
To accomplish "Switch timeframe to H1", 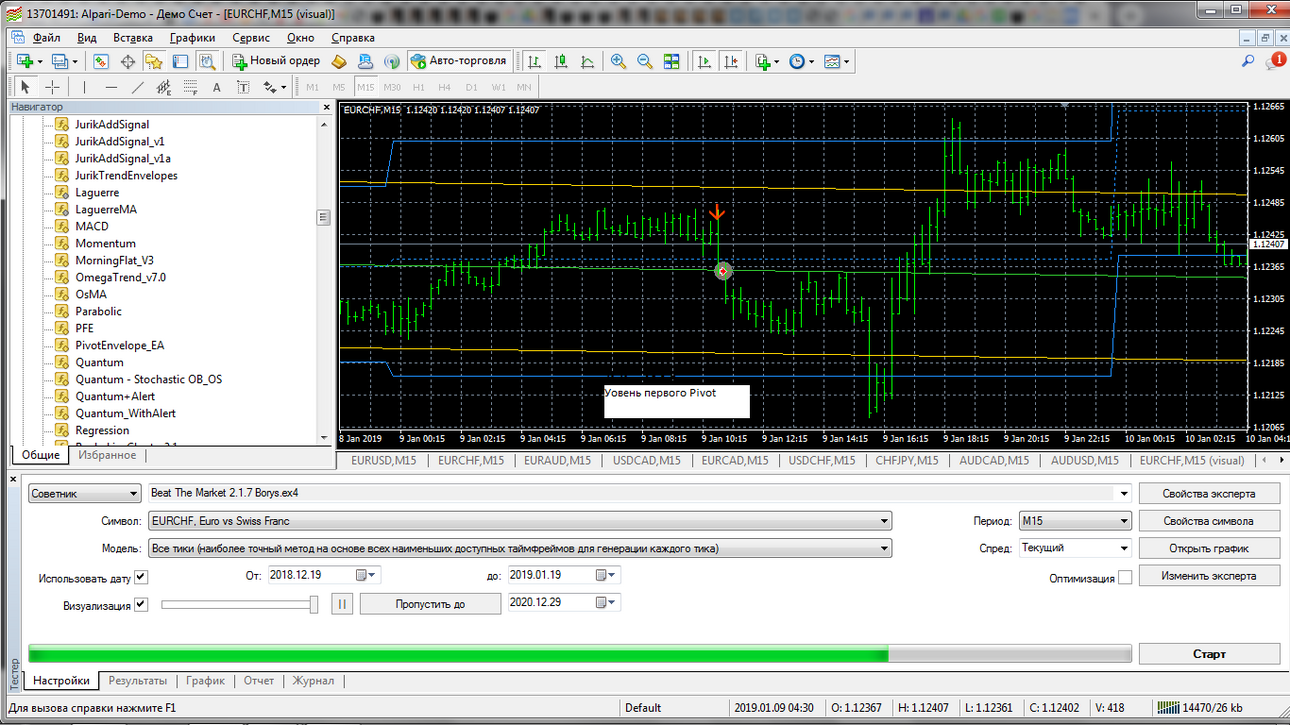I will click(418, 87).
